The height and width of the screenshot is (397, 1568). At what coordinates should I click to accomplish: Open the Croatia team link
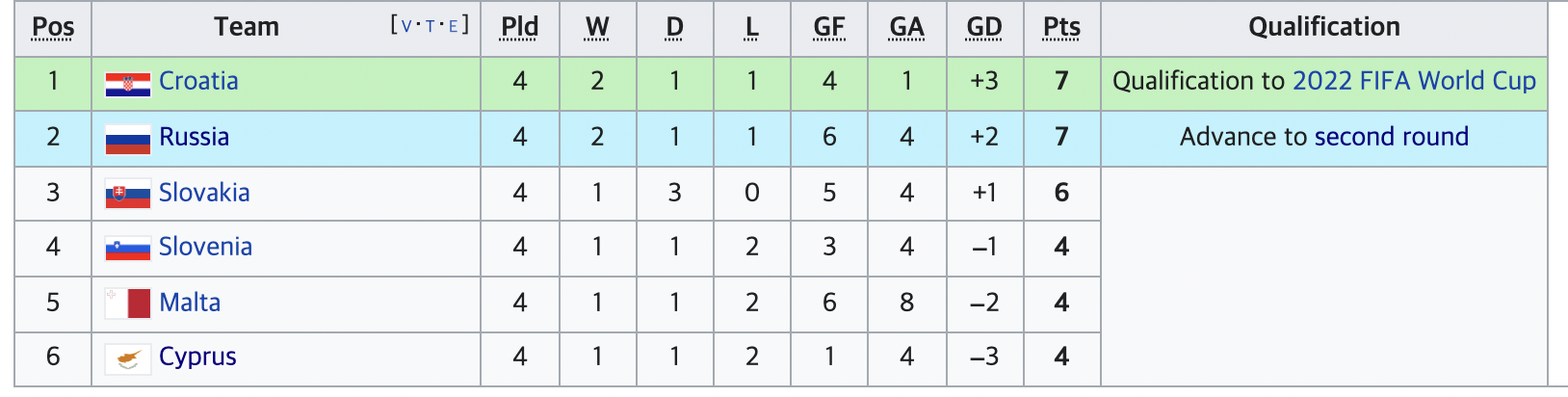198,81
